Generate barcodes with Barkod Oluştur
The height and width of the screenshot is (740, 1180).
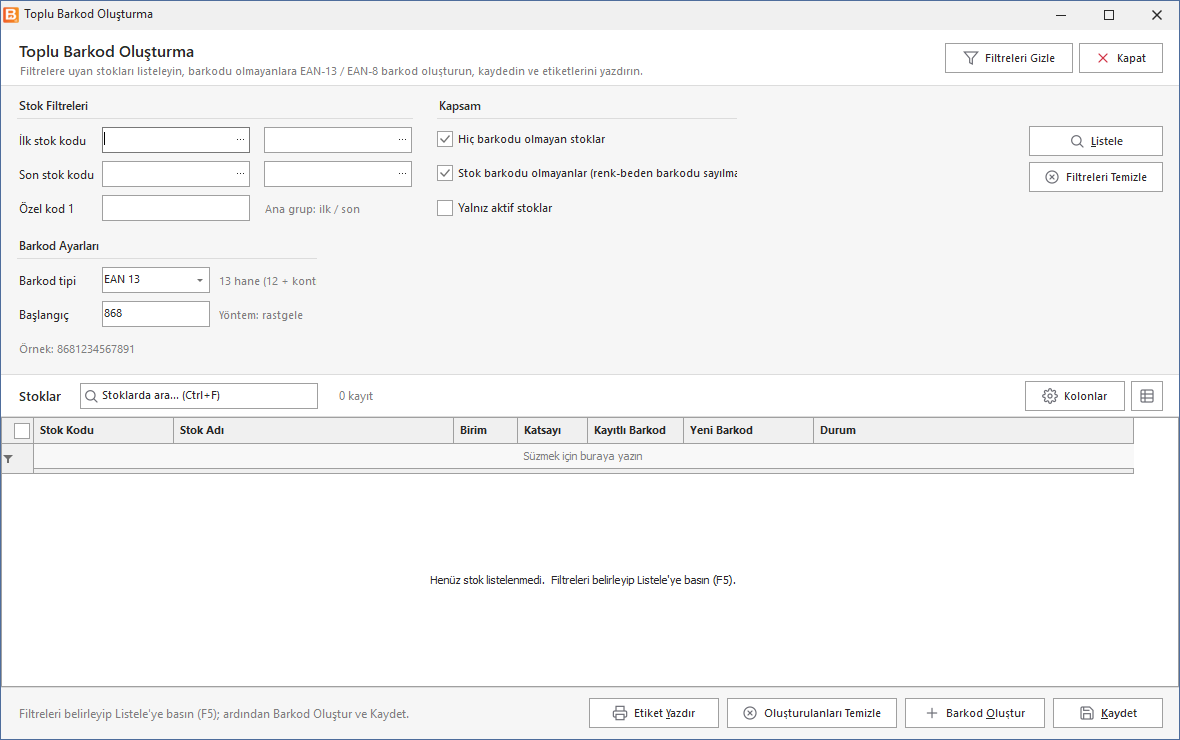coord(975,713)
